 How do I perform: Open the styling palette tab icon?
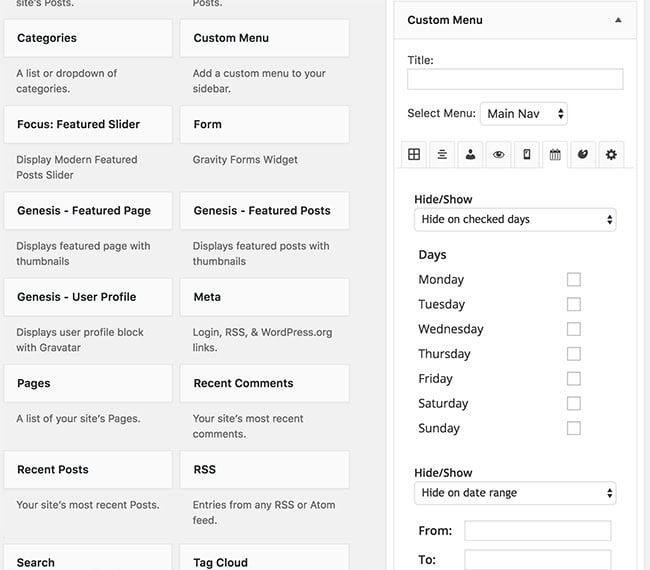click(583, 155)
